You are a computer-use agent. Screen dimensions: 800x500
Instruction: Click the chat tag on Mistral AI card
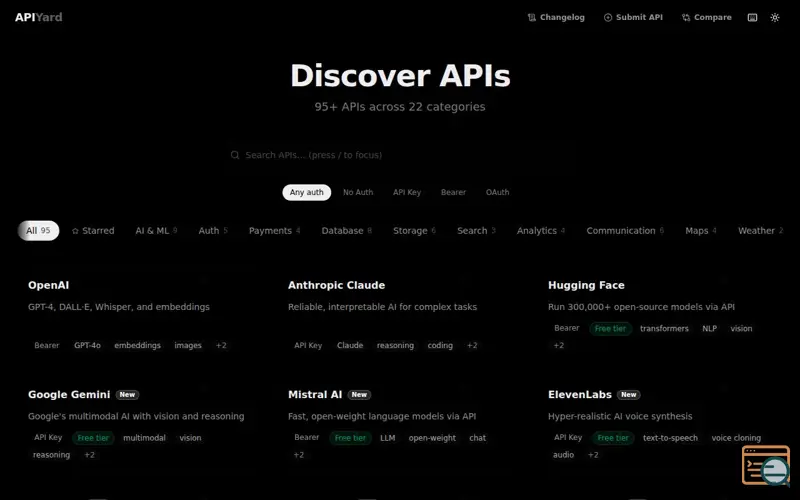point(477,438)
